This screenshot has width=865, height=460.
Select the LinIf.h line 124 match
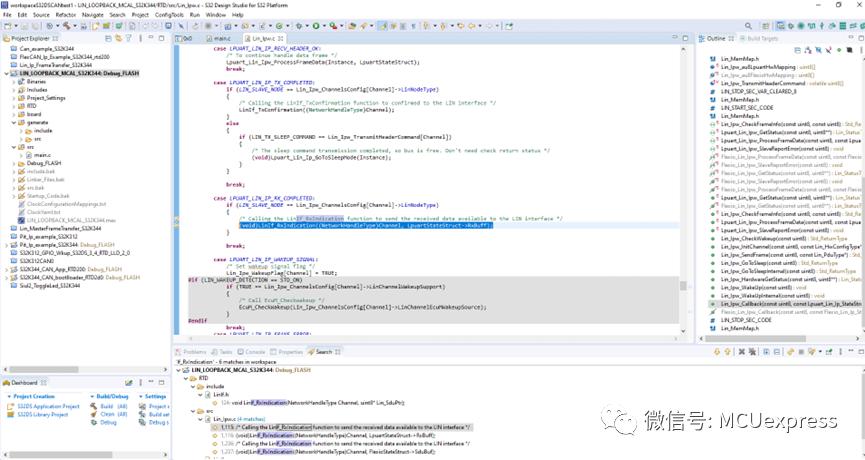[x=312, y=403]
